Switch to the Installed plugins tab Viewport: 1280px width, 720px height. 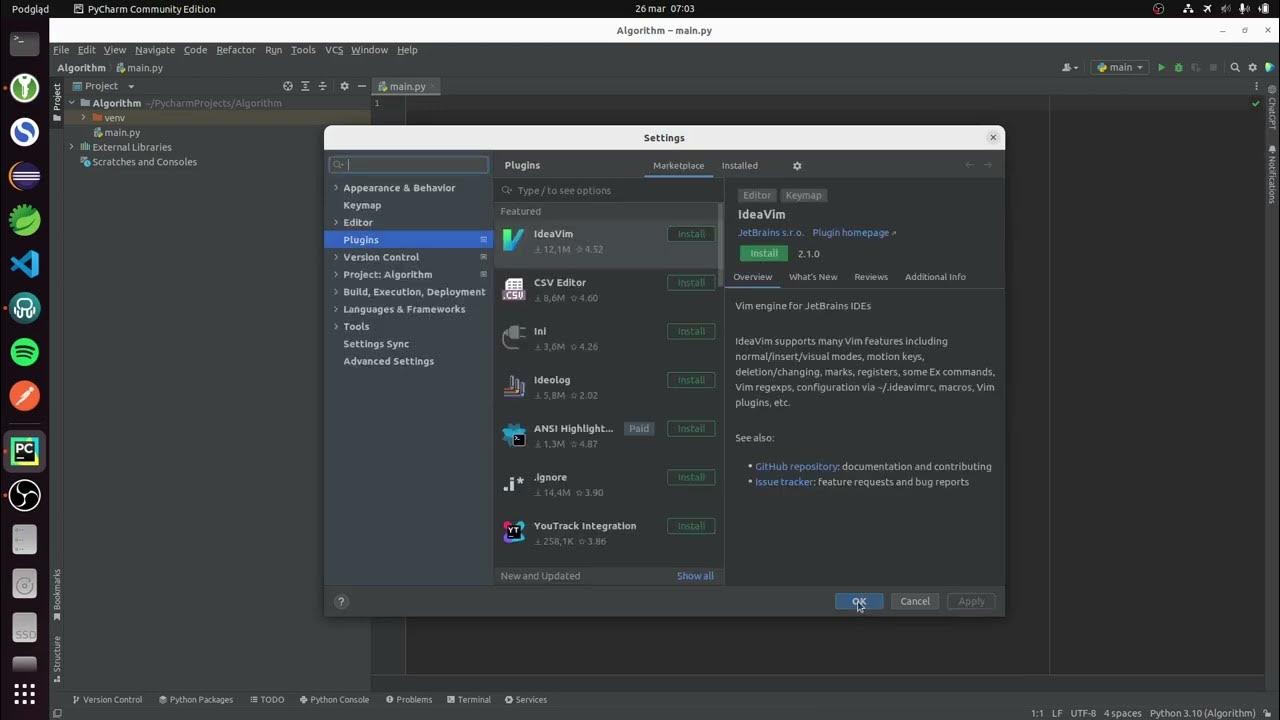pos(740,166)
